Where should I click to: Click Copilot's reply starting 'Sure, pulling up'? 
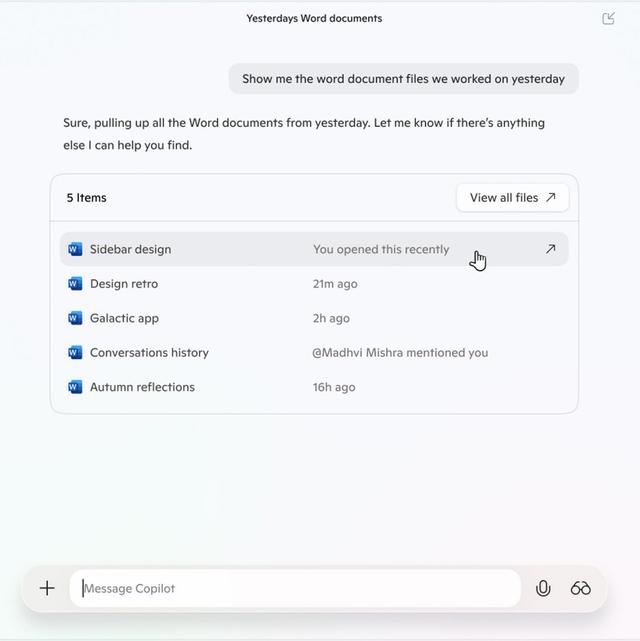click(304, 134)
